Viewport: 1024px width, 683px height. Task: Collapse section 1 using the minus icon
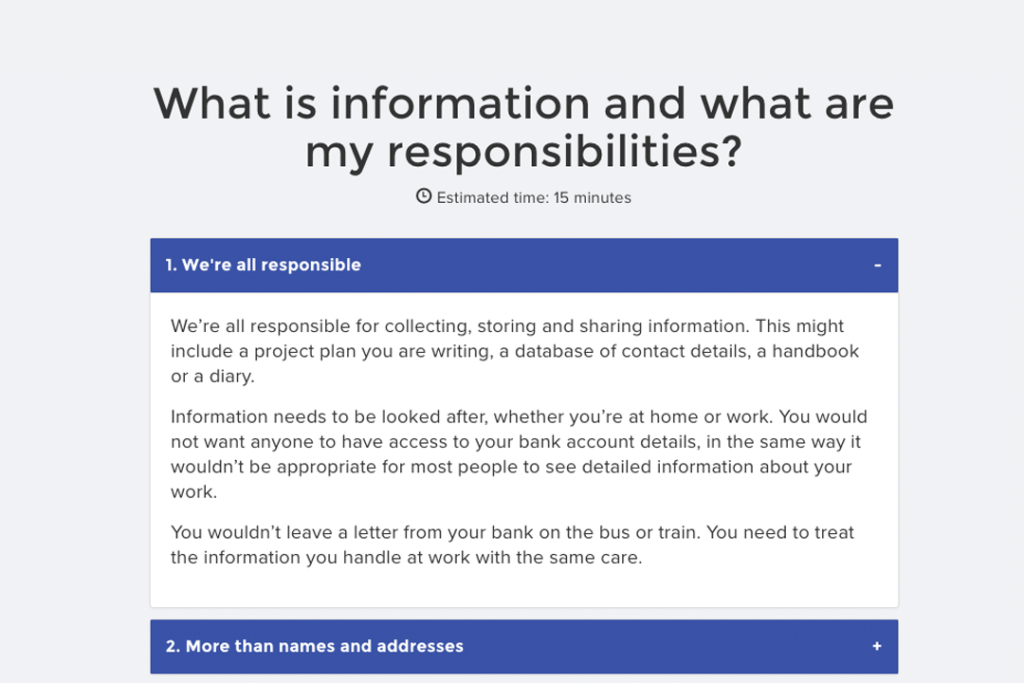point(877,265)
